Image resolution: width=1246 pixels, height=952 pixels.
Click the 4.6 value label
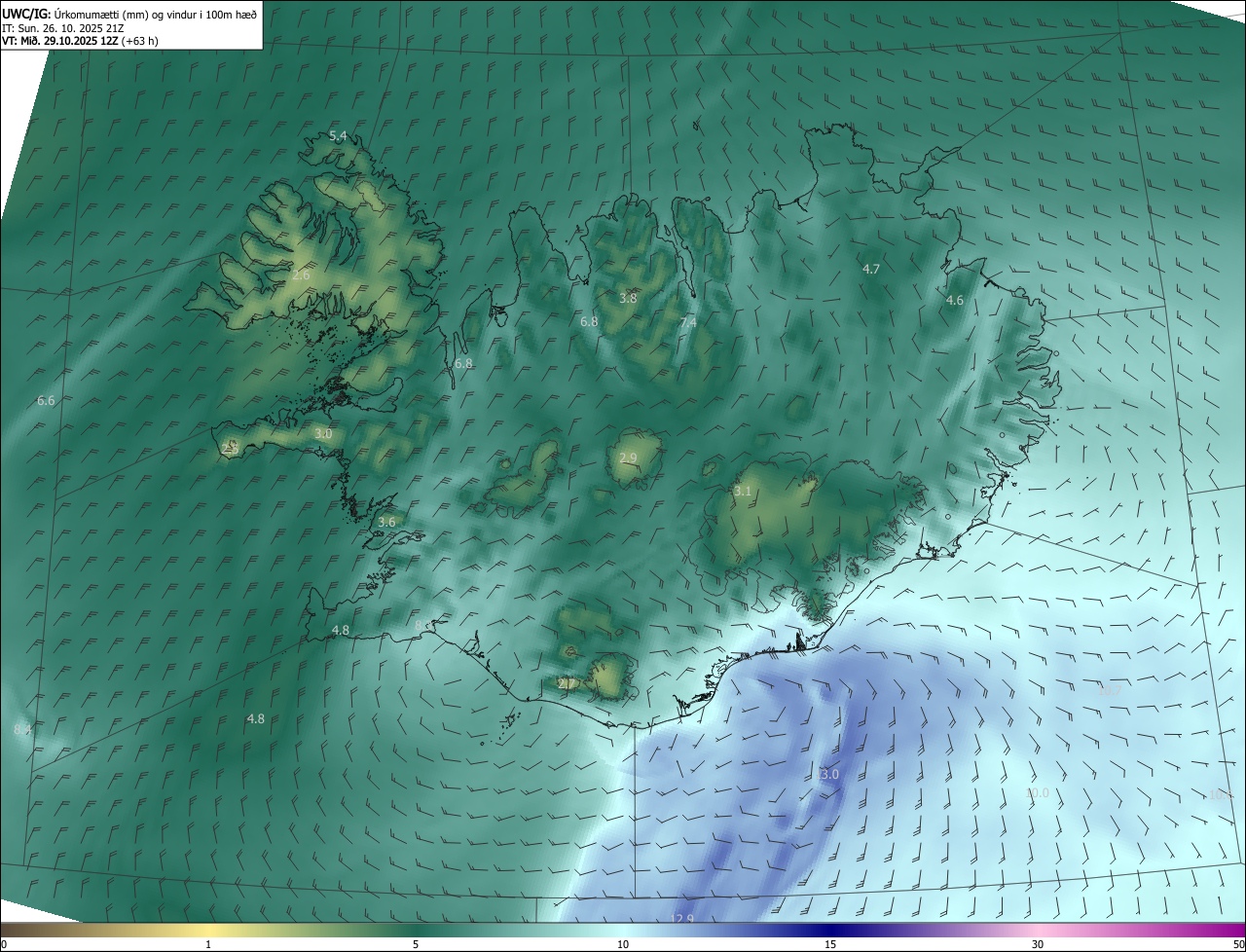click(955, 301)
